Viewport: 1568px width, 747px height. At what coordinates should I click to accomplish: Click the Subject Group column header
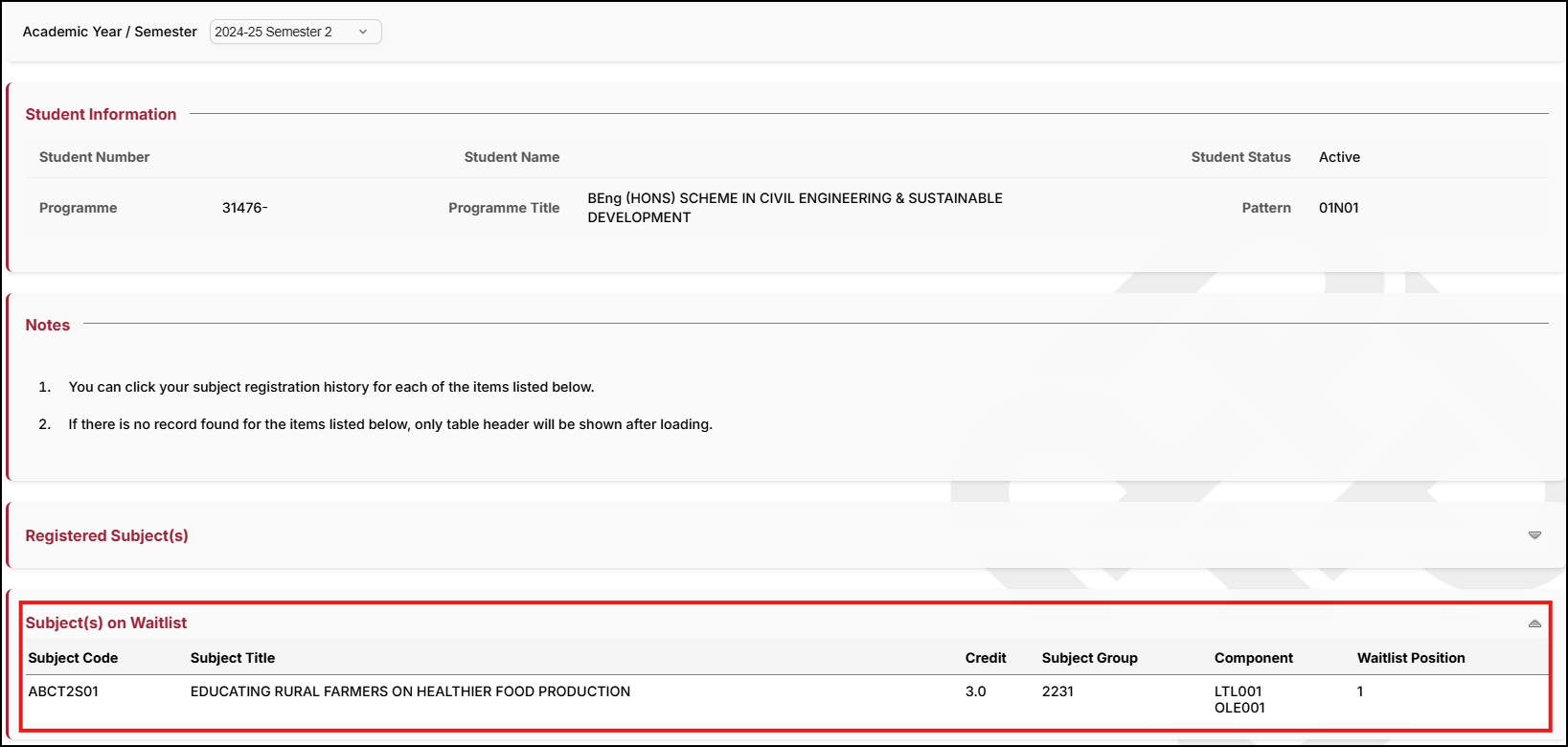click(1089, 658)
